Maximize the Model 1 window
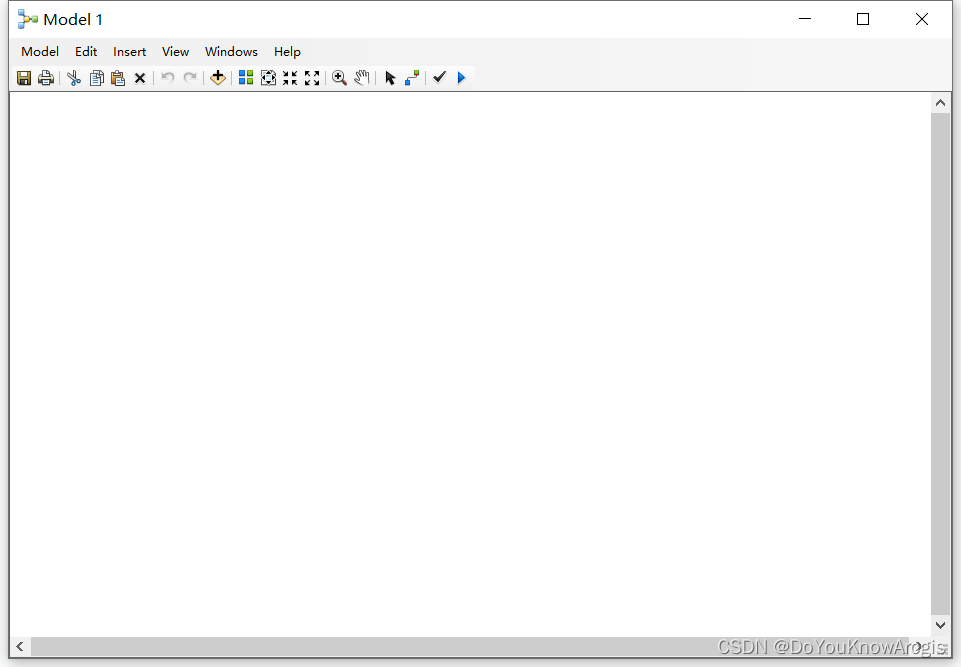This screenshot has width=961, height=667. click(x=863, y=19)
